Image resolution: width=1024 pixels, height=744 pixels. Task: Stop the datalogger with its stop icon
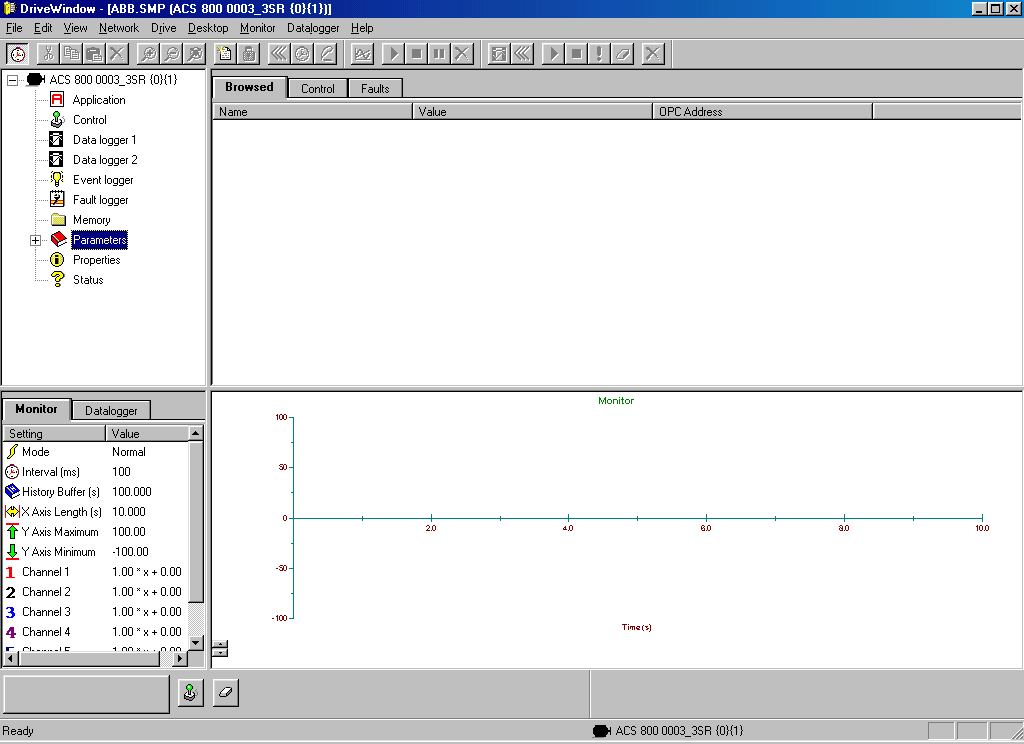576,54
